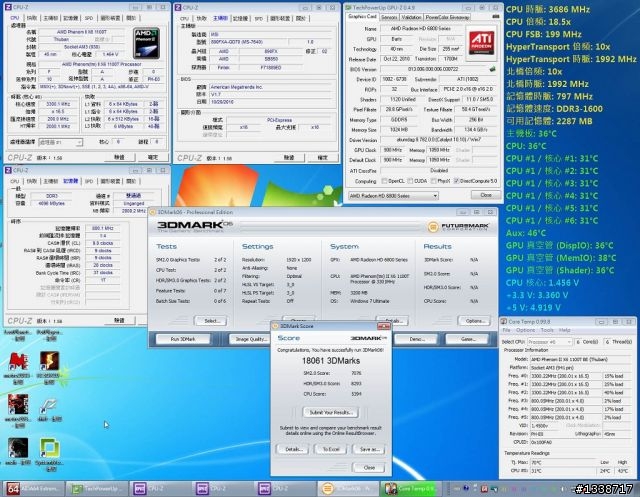The height and width of the screenshot is (497, 640).
Task: Toggle the OpenCL checkbox in GPU-Z
Action: pos(384,181)
